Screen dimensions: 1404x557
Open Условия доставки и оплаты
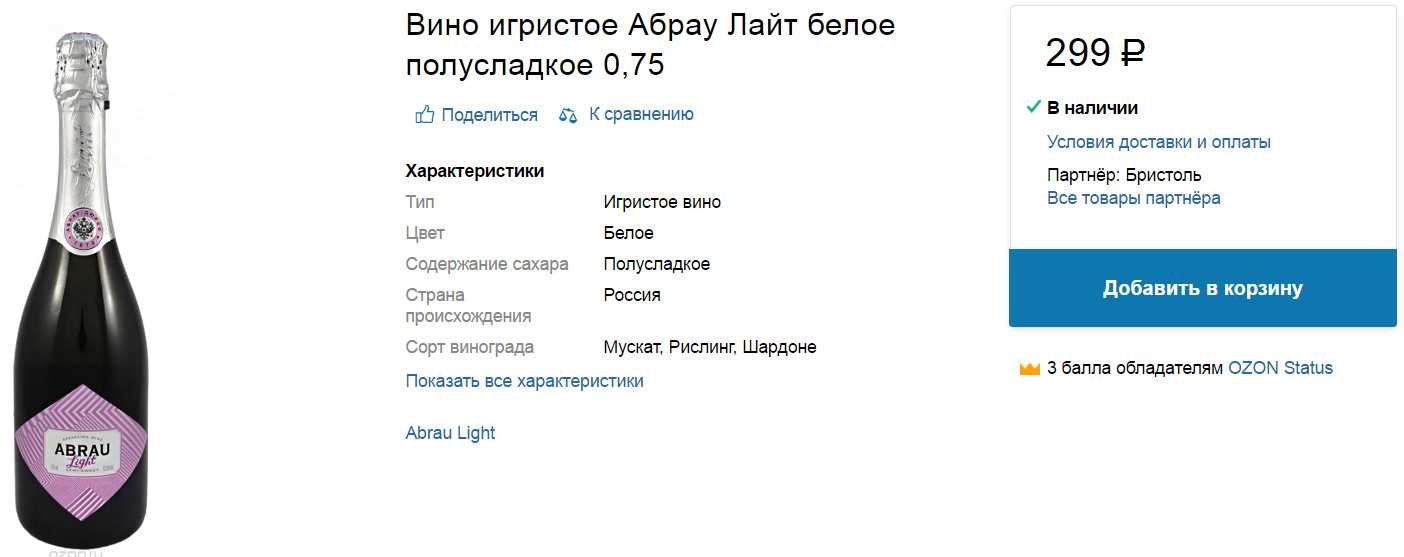(1159, 142)
